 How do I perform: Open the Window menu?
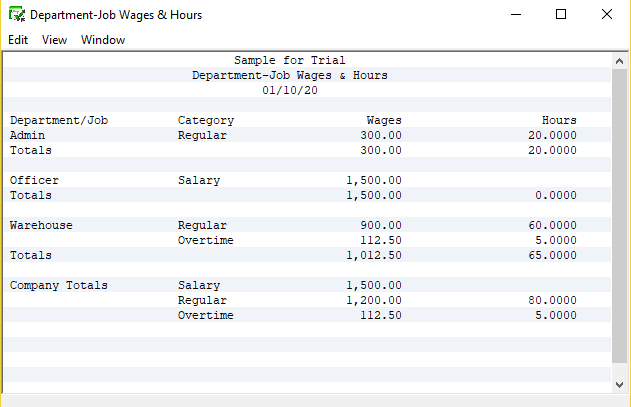coord(103,40)
